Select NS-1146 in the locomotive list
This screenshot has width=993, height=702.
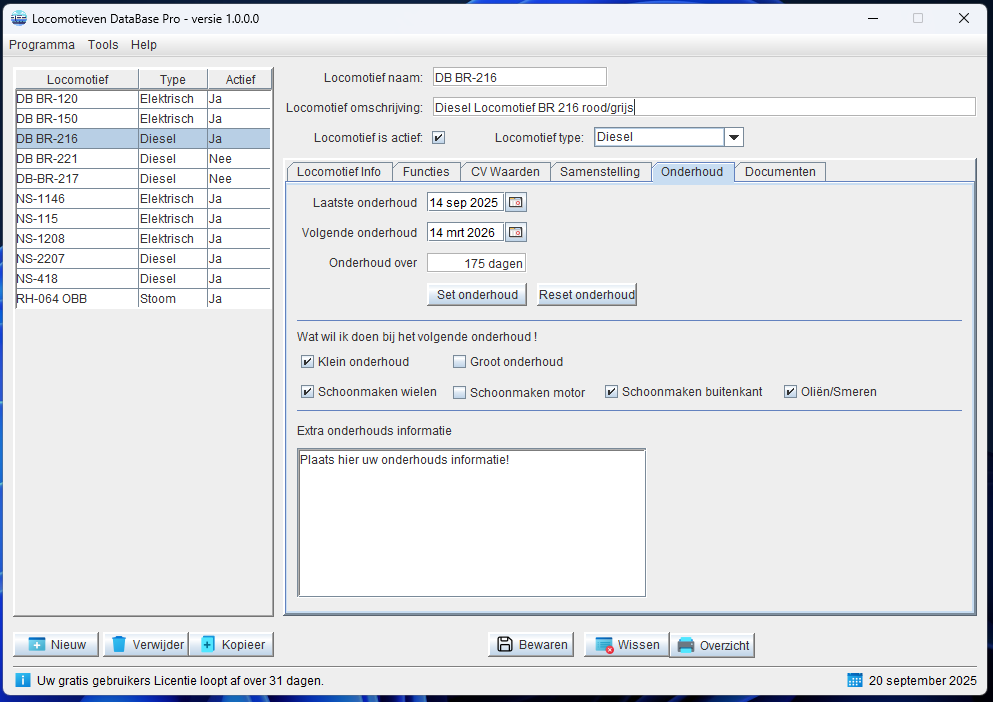click(76, 199)
